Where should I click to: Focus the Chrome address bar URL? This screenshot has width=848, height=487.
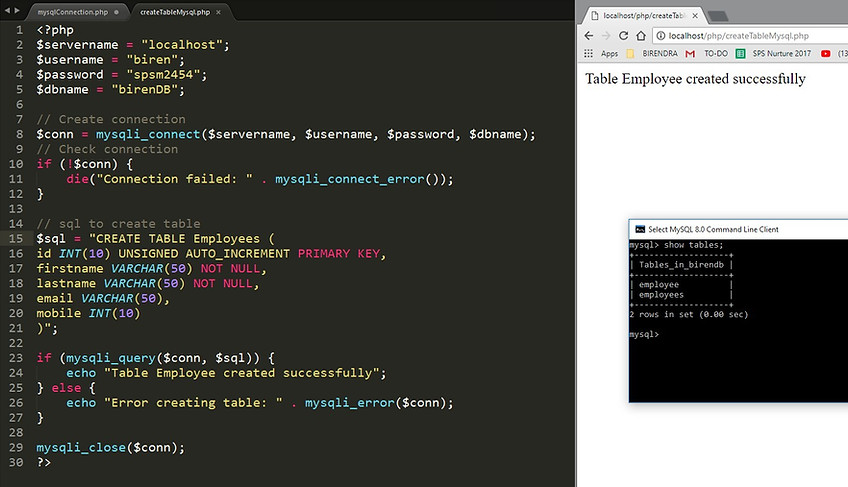pyautogui.click(x=739, y=36)
